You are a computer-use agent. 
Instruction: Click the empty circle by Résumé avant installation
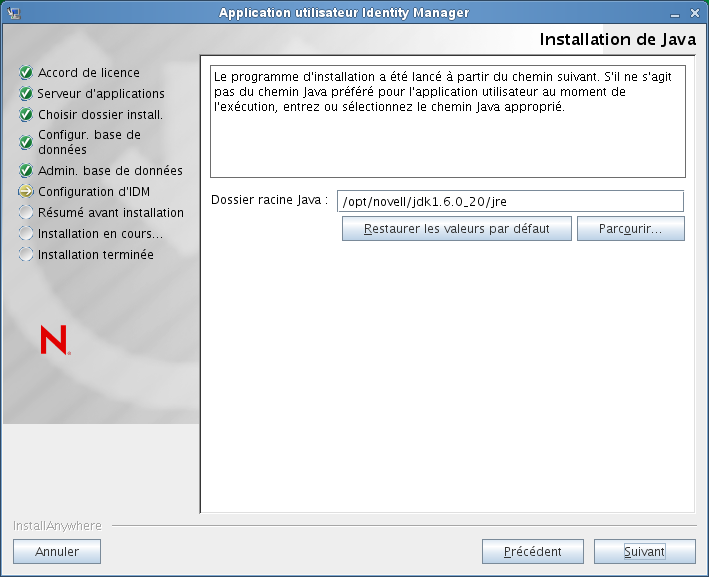coord(26,212)
